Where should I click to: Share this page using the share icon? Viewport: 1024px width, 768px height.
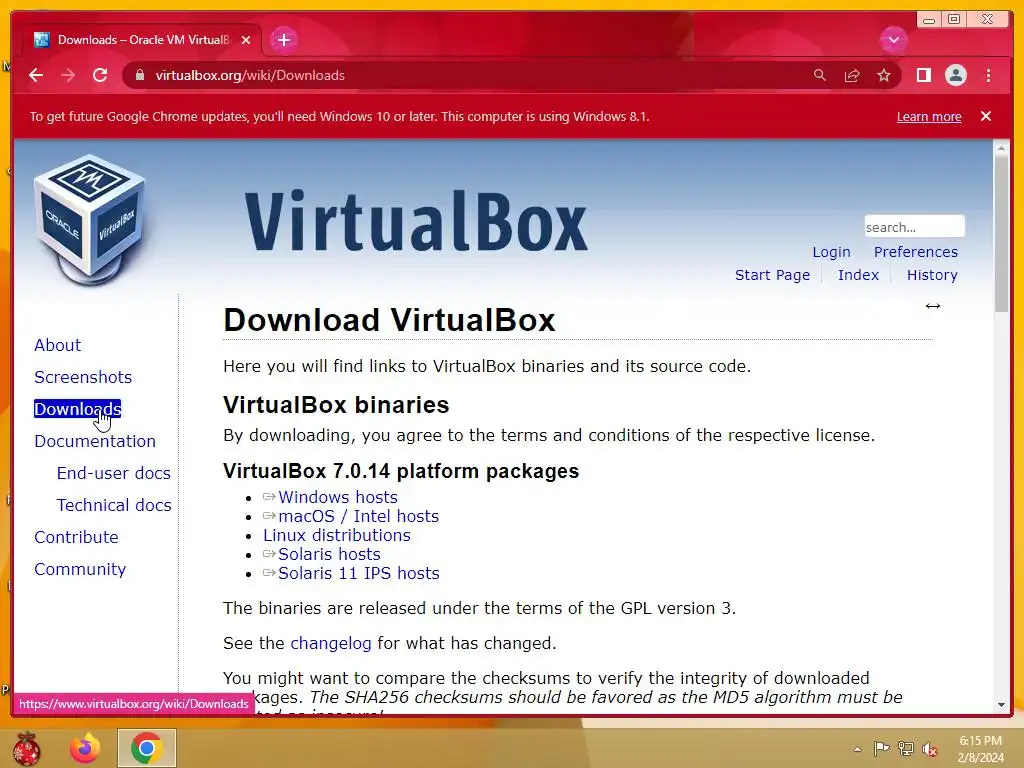pyautogui.click(x=852, y=75)
